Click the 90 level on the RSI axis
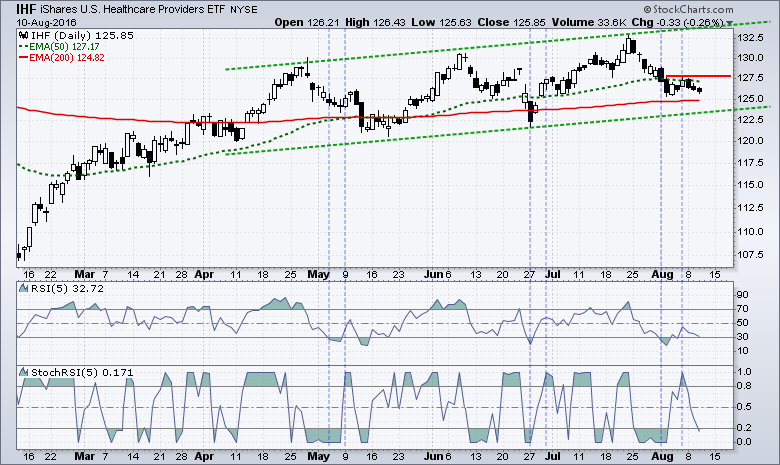This screenshot has height=465, width=780. (743, 295)
